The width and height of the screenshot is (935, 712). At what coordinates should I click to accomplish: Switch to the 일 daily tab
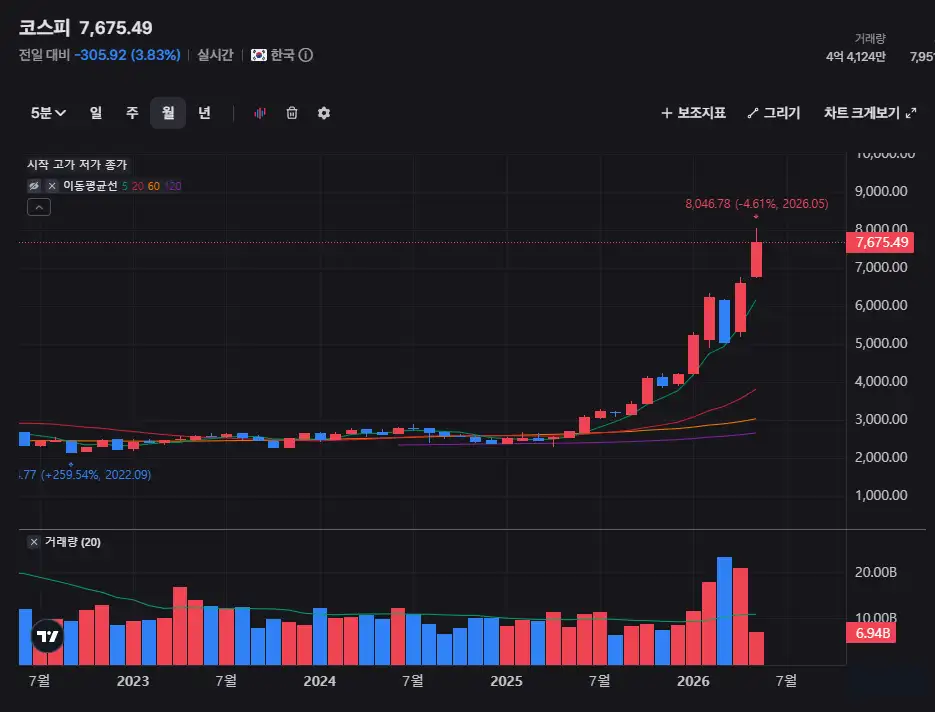pyautogui.click(x=96, y=113)
